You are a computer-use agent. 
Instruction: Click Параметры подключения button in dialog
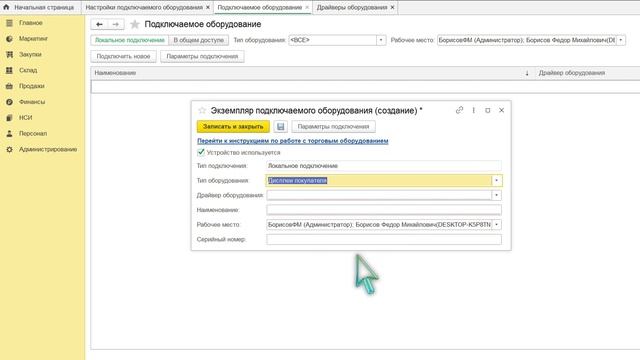click(x=333, y=127)
